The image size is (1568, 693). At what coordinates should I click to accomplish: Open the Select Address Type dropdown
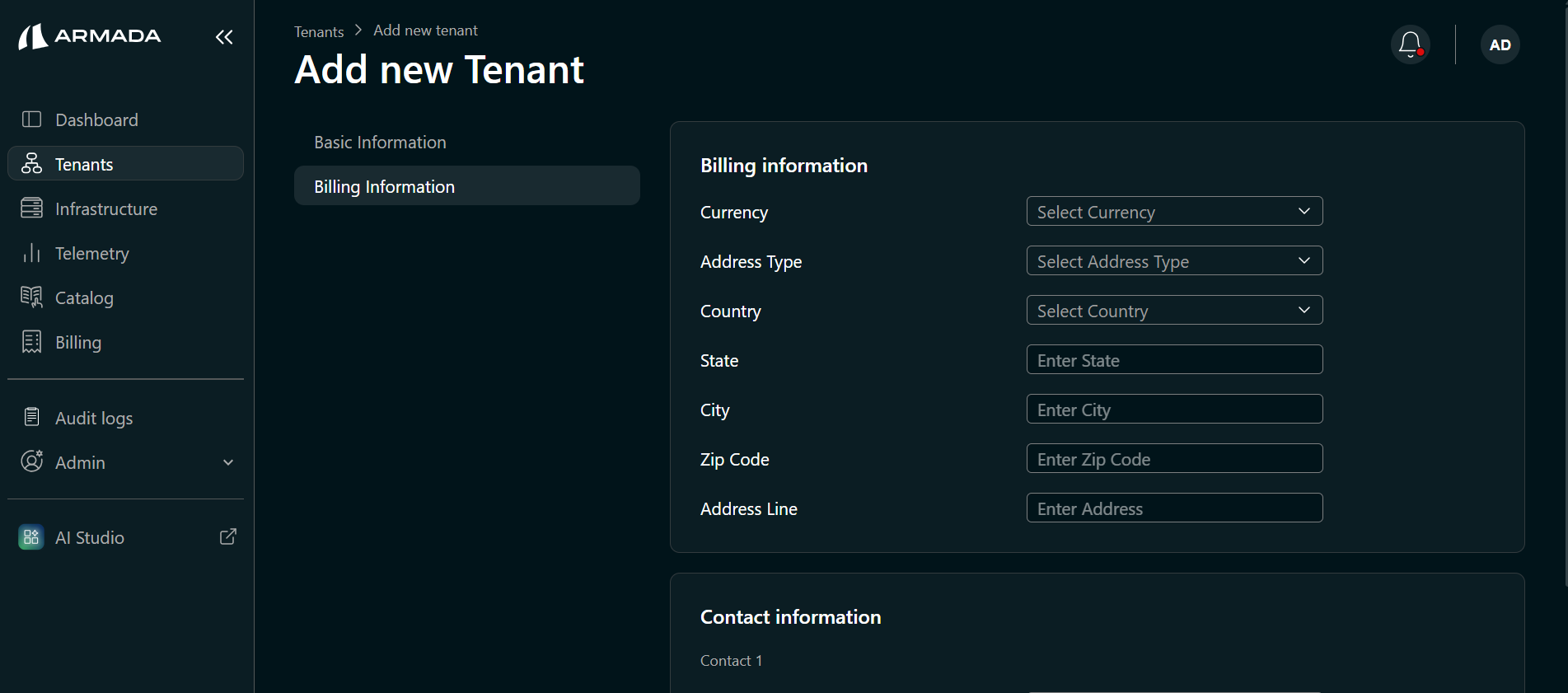[x=1174, y=261]
